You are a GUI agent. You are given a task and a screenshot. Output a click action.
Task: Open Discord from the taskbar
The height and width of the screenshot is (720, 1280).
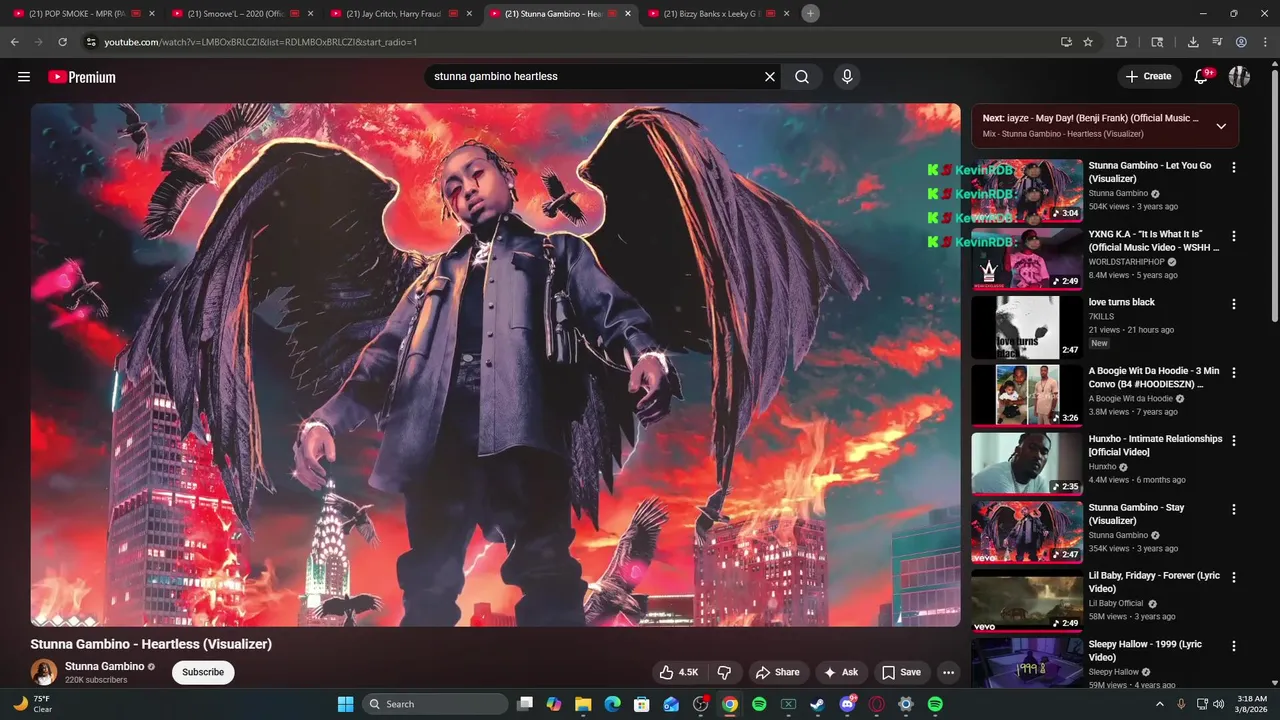coord(847,704)
